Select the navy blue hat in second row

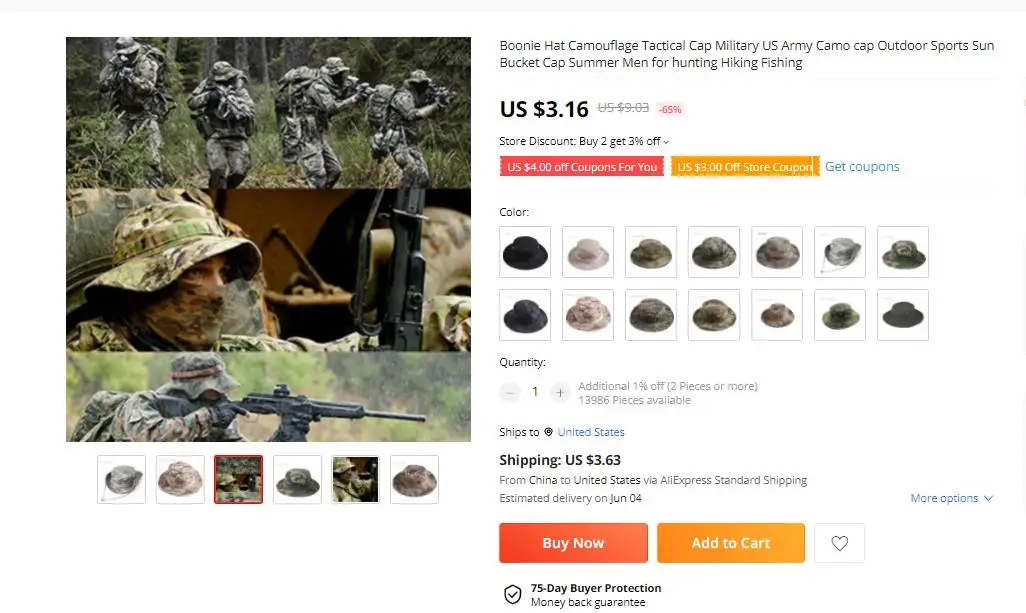(x=525, y=315)
